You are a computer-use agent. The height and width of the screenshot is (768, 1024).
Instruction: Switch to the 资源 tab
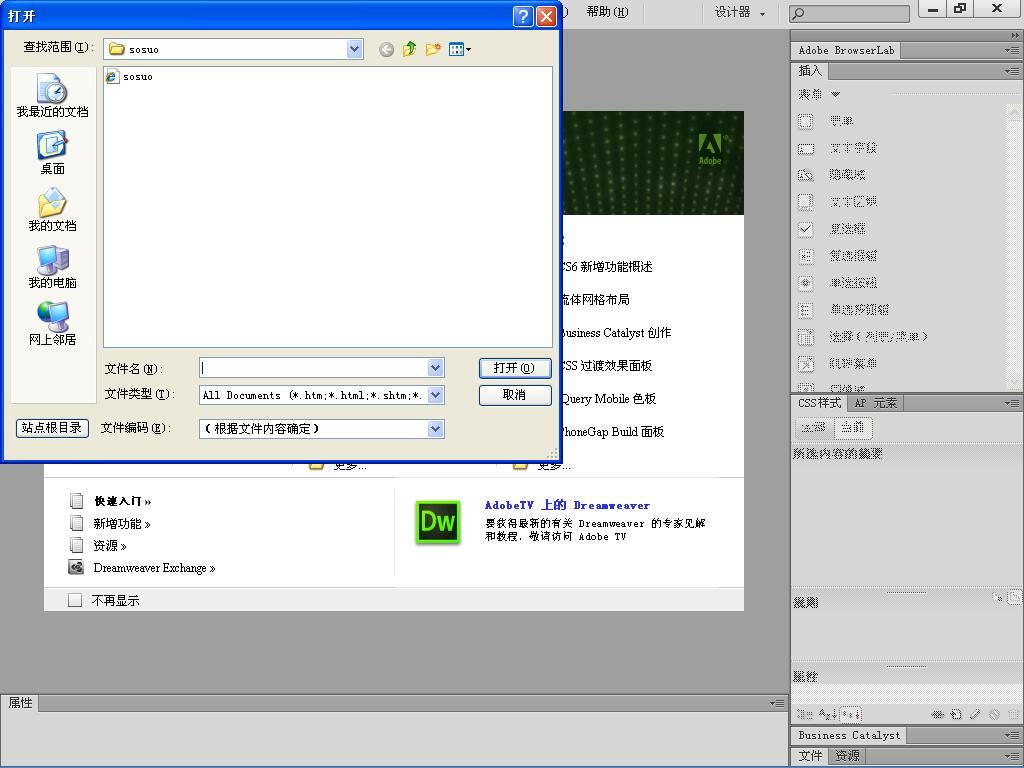[x=847, y=756]
